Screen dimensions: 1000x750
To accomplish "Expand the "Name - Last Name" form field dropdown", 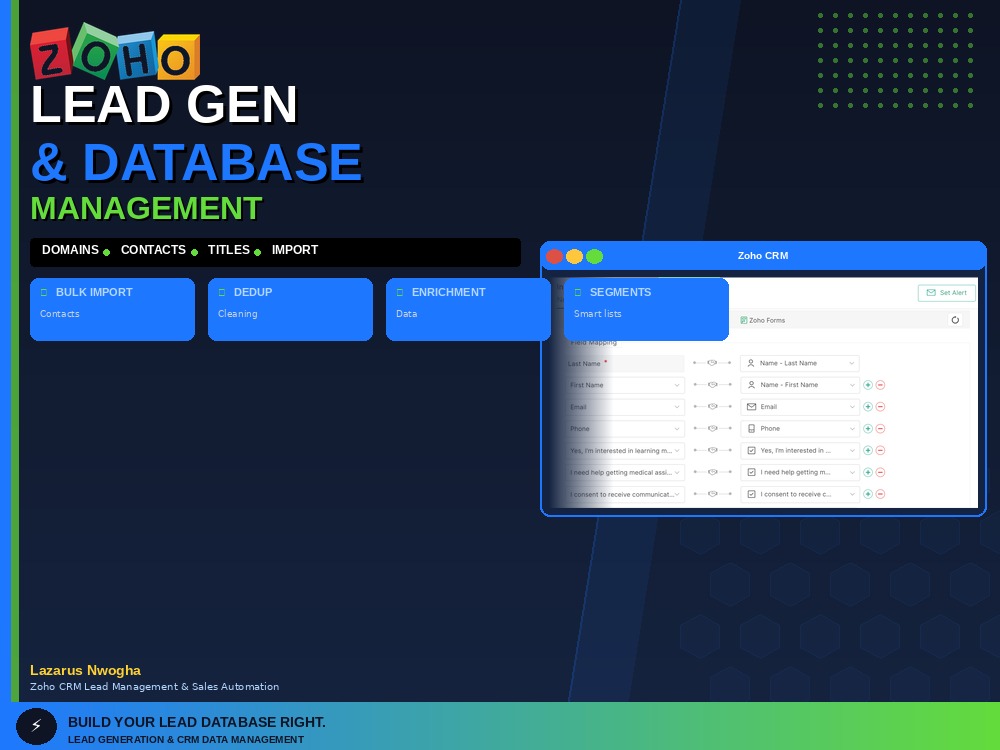I will click(800, 364).
